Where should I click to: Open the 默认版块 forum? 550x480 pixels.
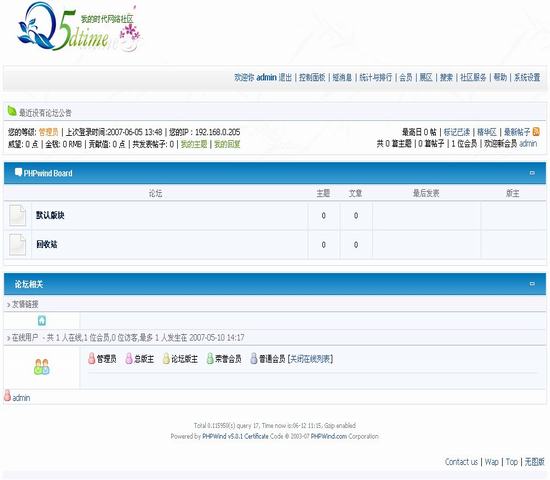tap(50, 215)
